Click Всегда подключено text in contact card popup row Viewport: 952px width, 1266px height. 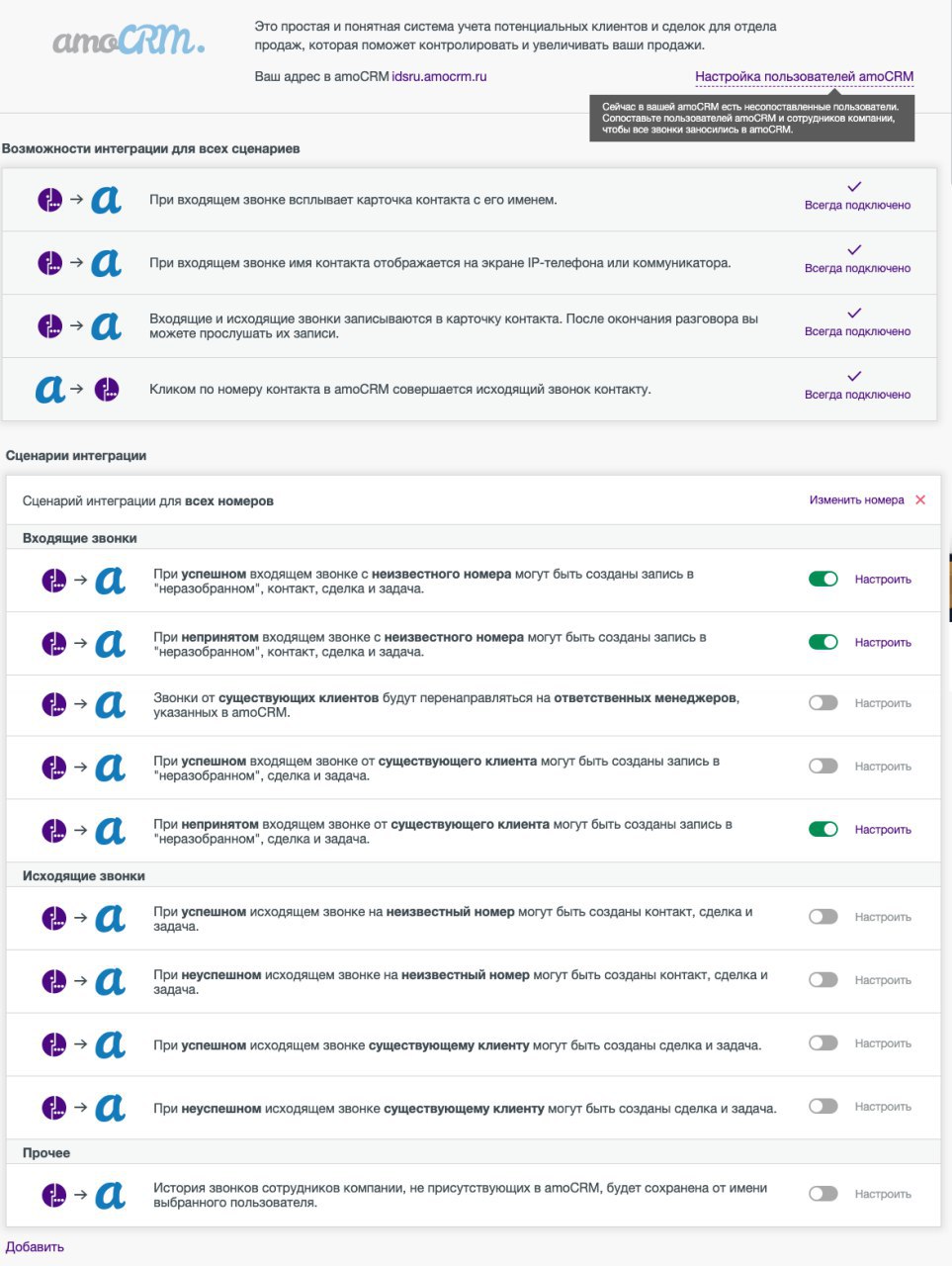pos(857,206)
